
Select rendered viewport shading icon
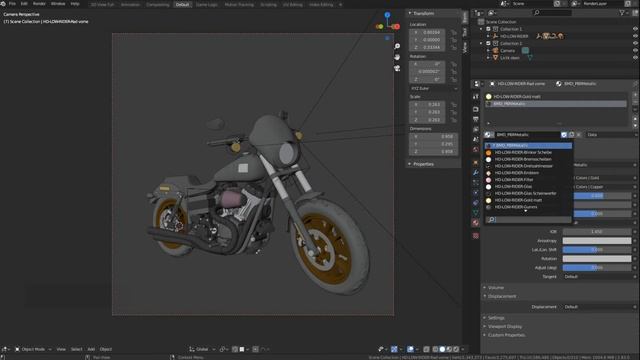click(456, 349)
